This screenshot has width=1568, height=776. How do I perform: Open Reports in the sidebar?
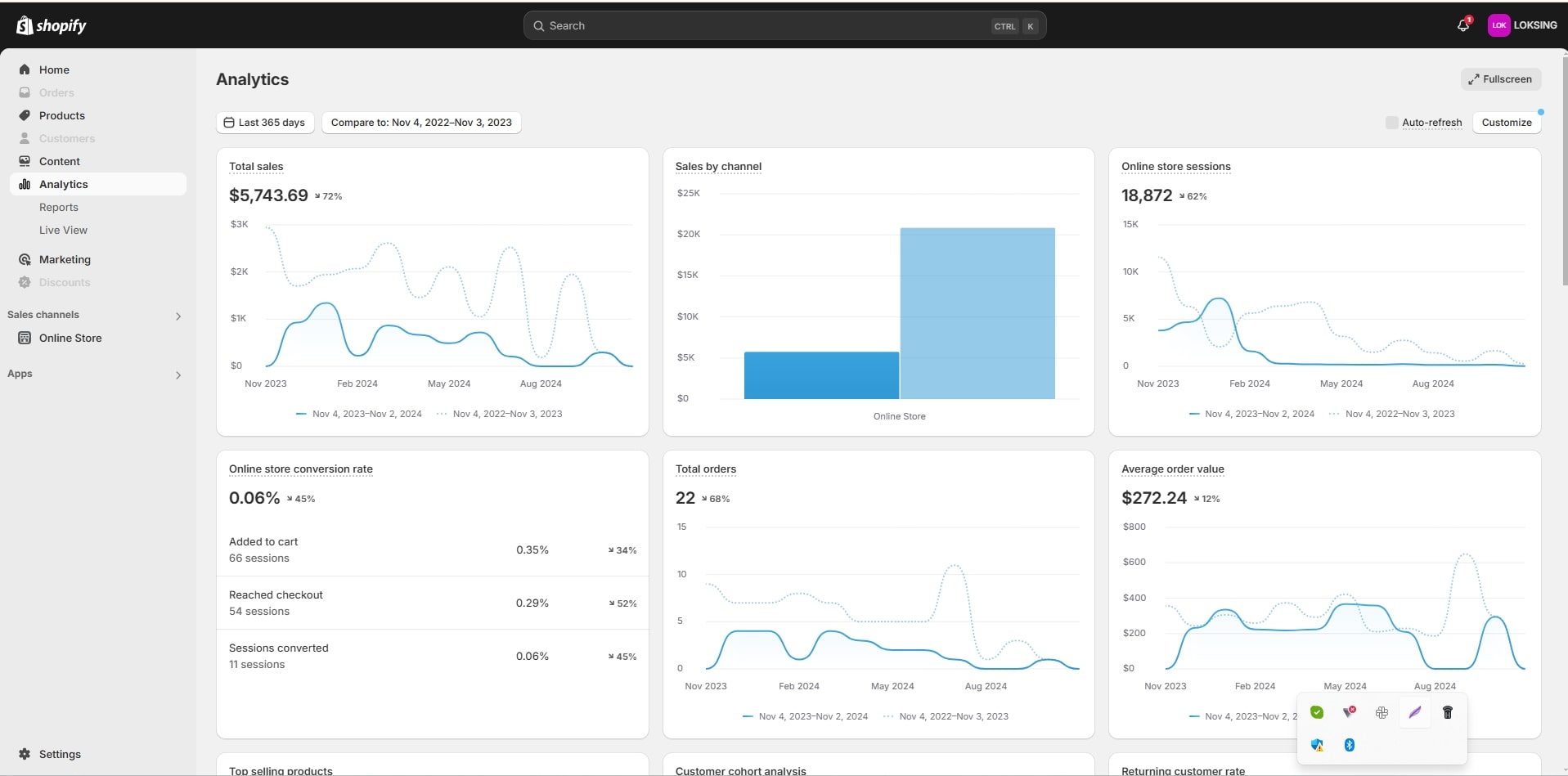[59, 207]
